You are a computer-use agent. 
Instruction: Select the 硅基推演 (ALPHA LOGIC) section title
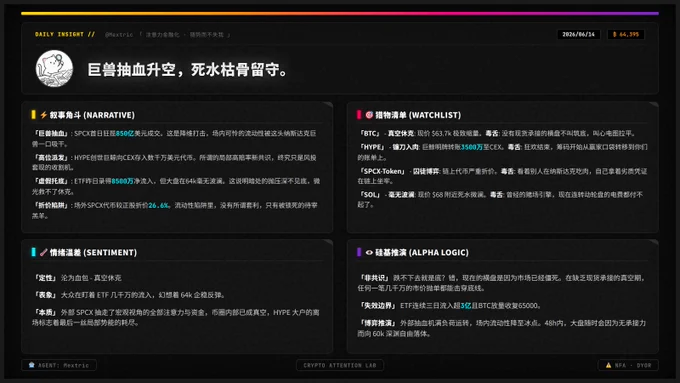[x=422, y=252]
